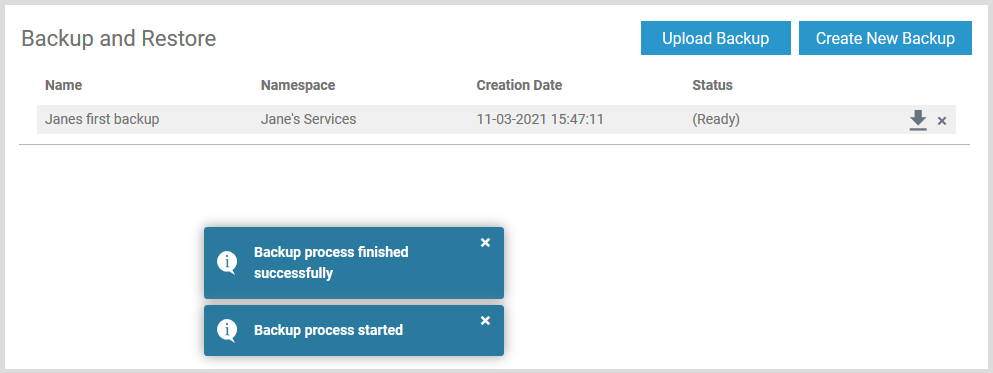Start a backup with Create New Backup

pos(885,38)
